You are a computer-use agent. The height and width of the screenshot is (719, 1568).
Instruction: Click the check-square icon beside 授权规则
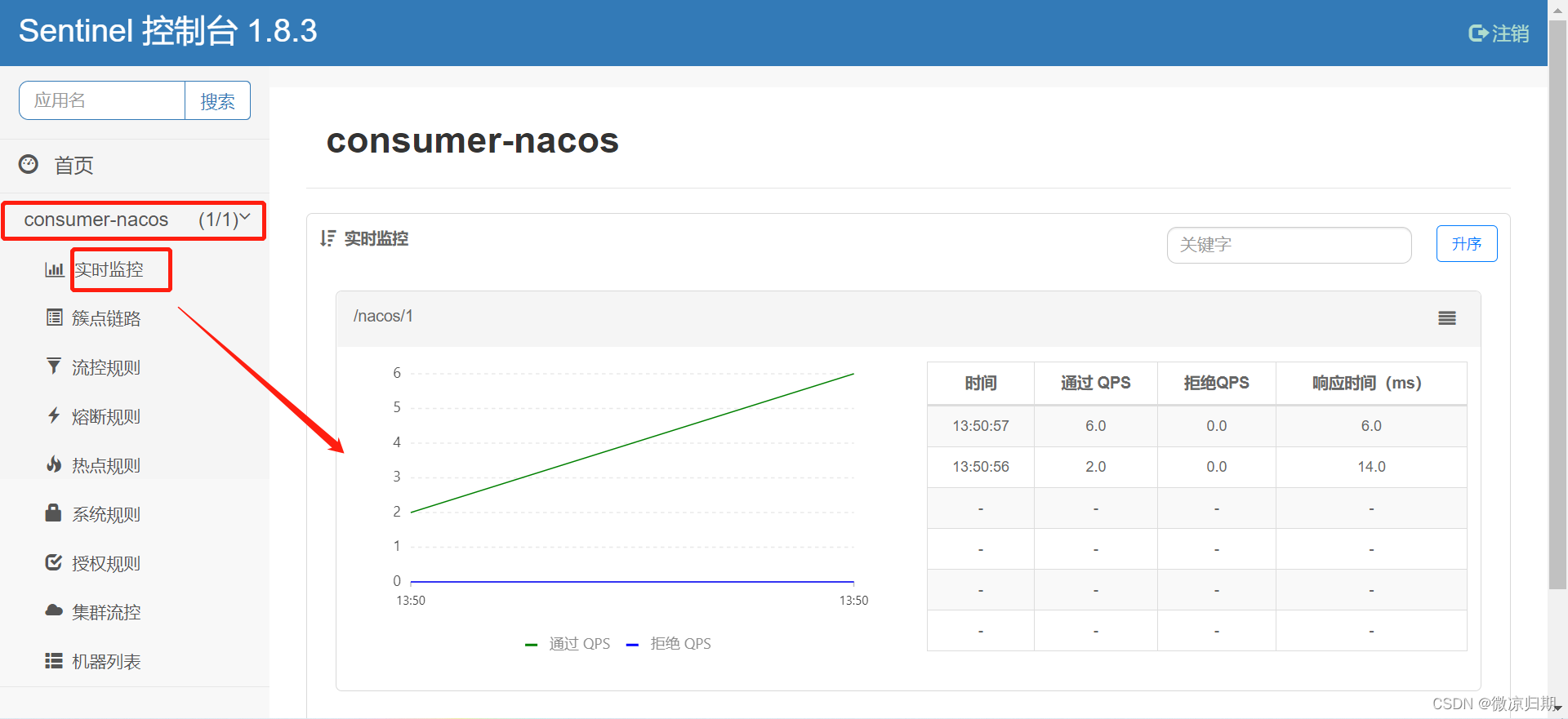coord(54,562)
